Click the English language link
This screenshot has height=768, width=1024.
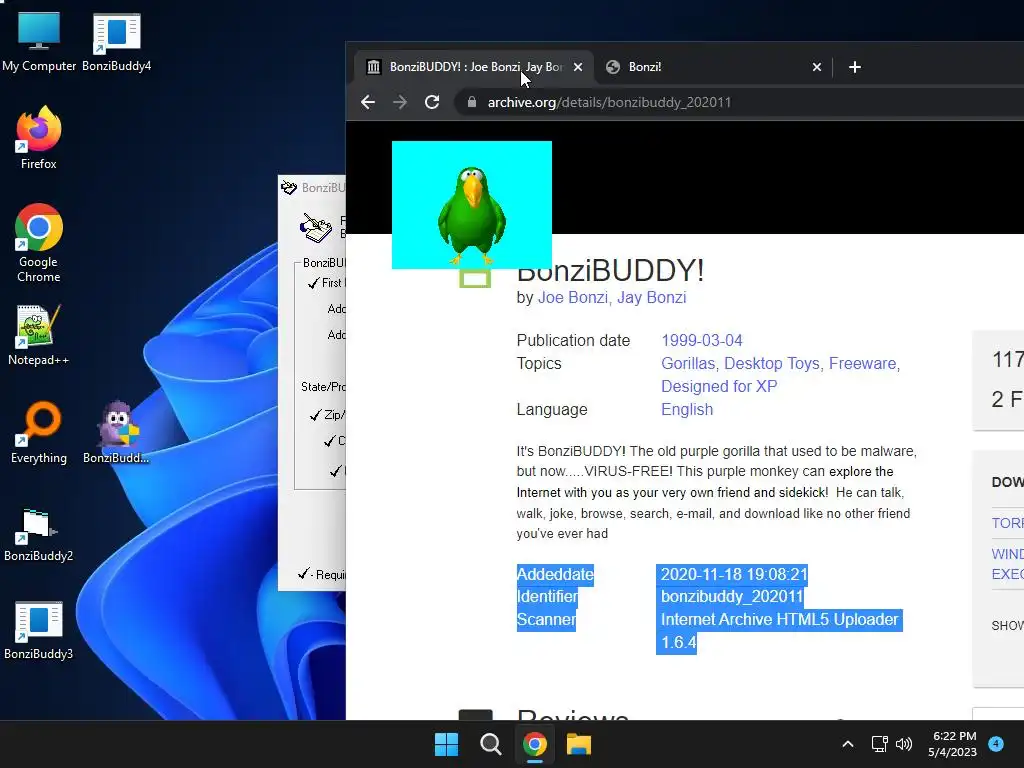point(687,409)
